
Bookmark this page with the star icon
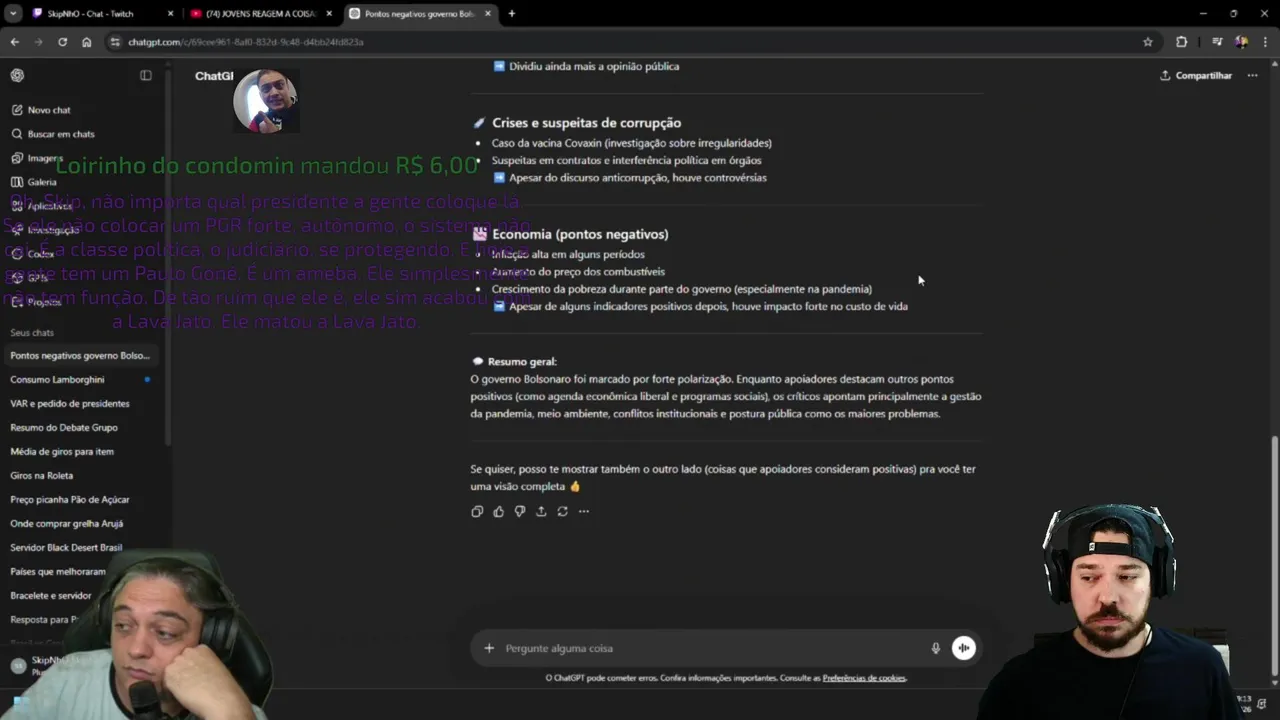tap(1148, 42)
